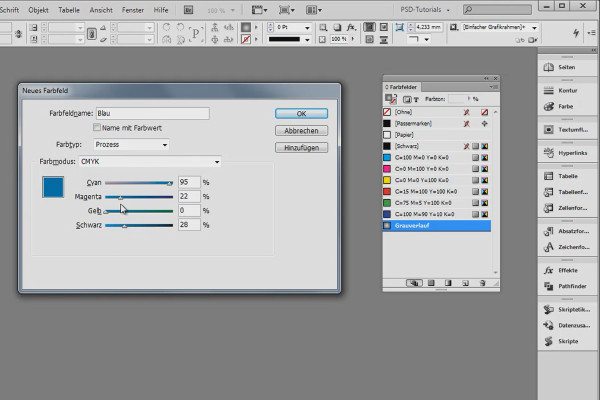600x400 pixels.
Task: Click rotate 90° clockwise icon
Action: [x=166, y=27]
